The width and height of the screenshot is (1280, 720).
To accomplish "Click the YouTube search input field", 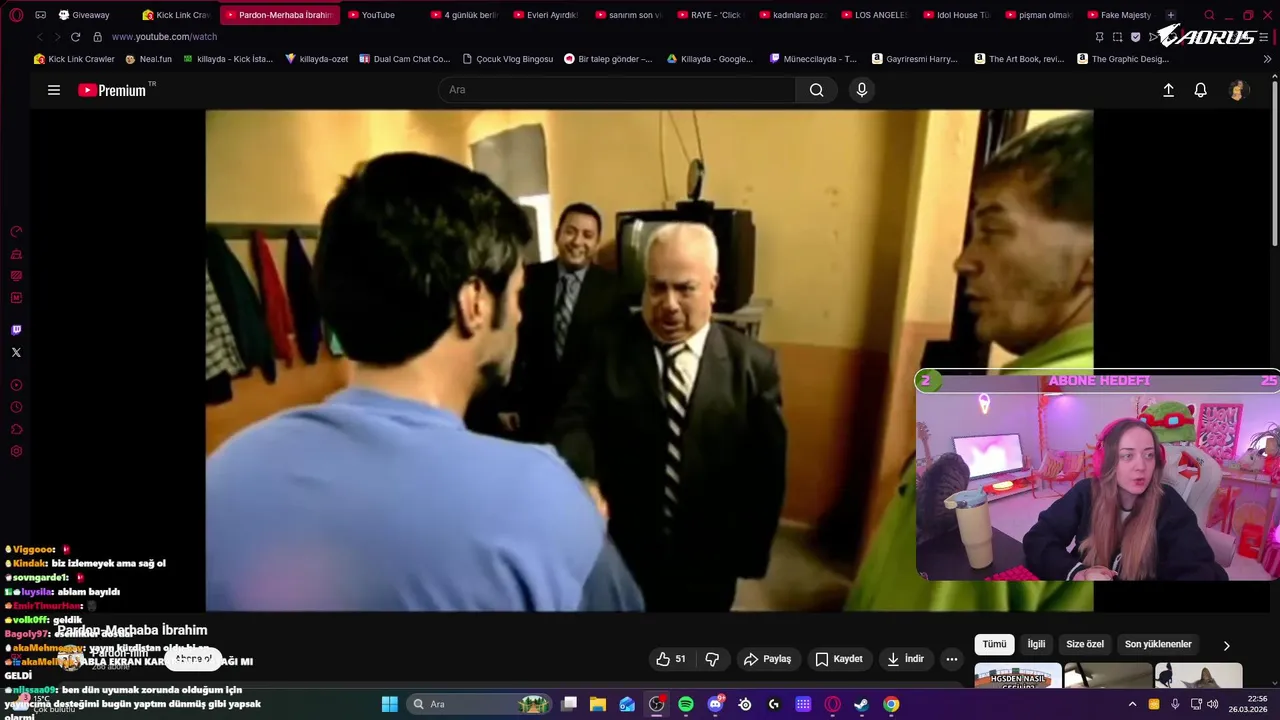I will 616,90.
